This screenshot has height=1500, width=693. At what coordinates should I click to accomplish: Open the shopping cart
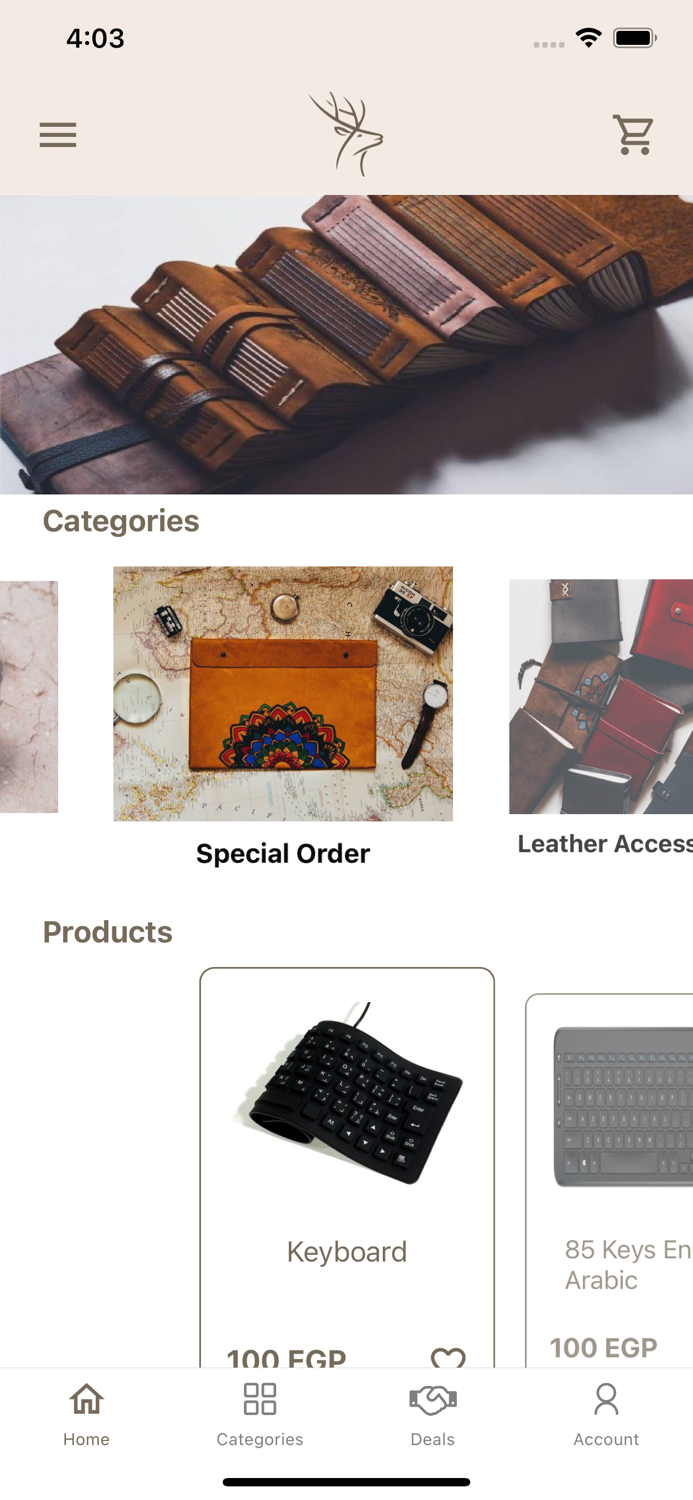(x=633, y=135)
